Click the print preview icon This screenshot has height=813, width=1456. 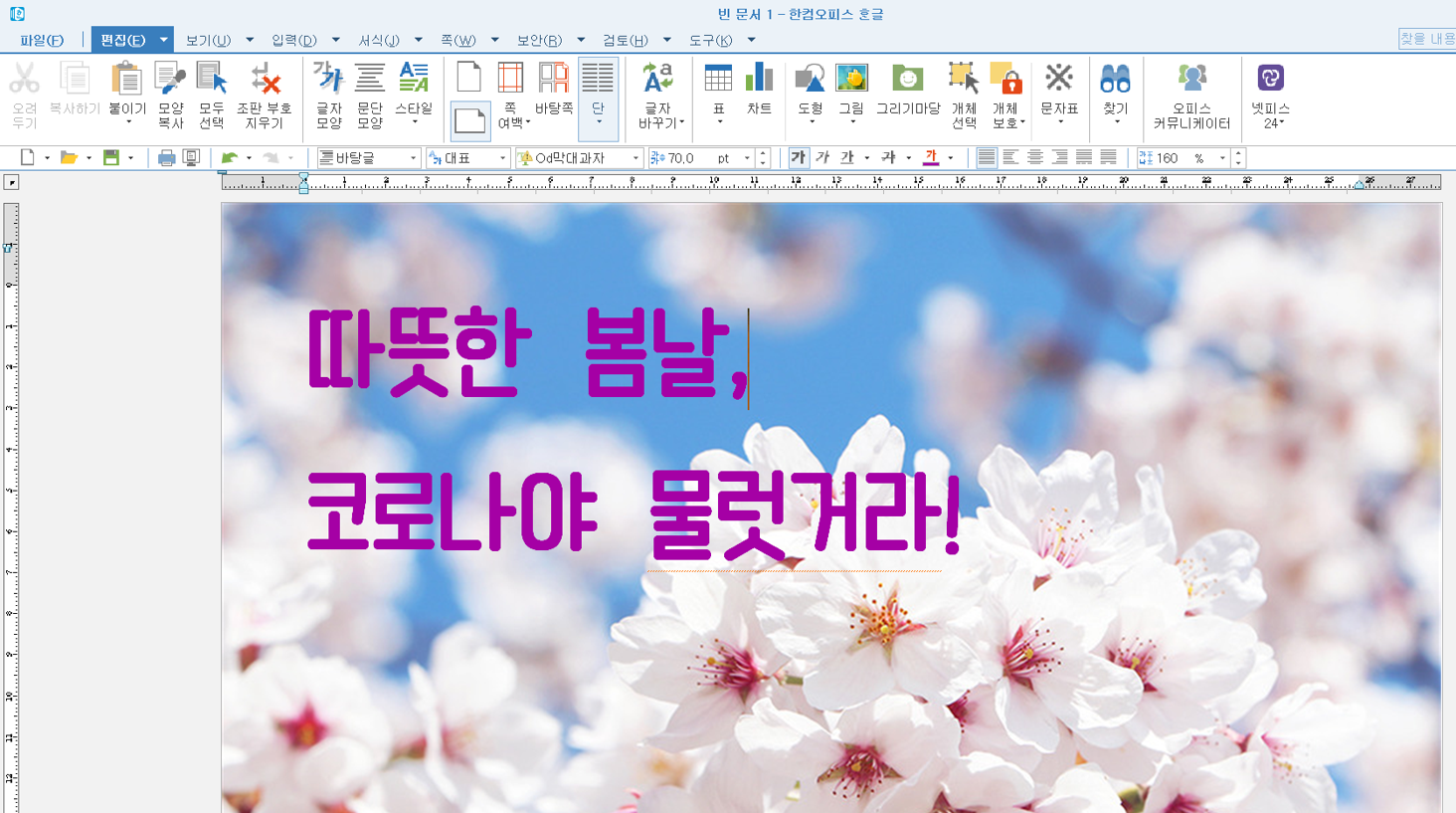point(192,157)
